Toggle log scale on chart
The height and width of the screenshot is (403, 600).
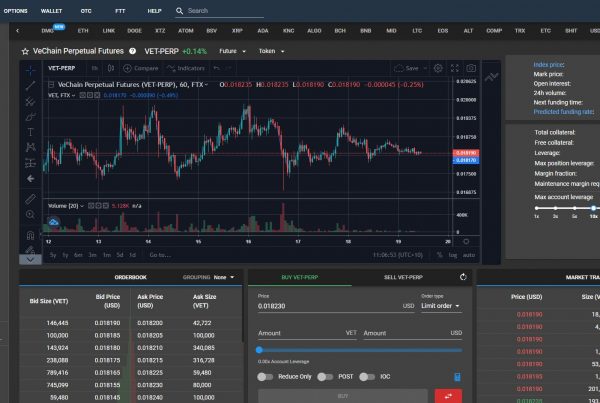pyautogui.click(x=453, y=255)
